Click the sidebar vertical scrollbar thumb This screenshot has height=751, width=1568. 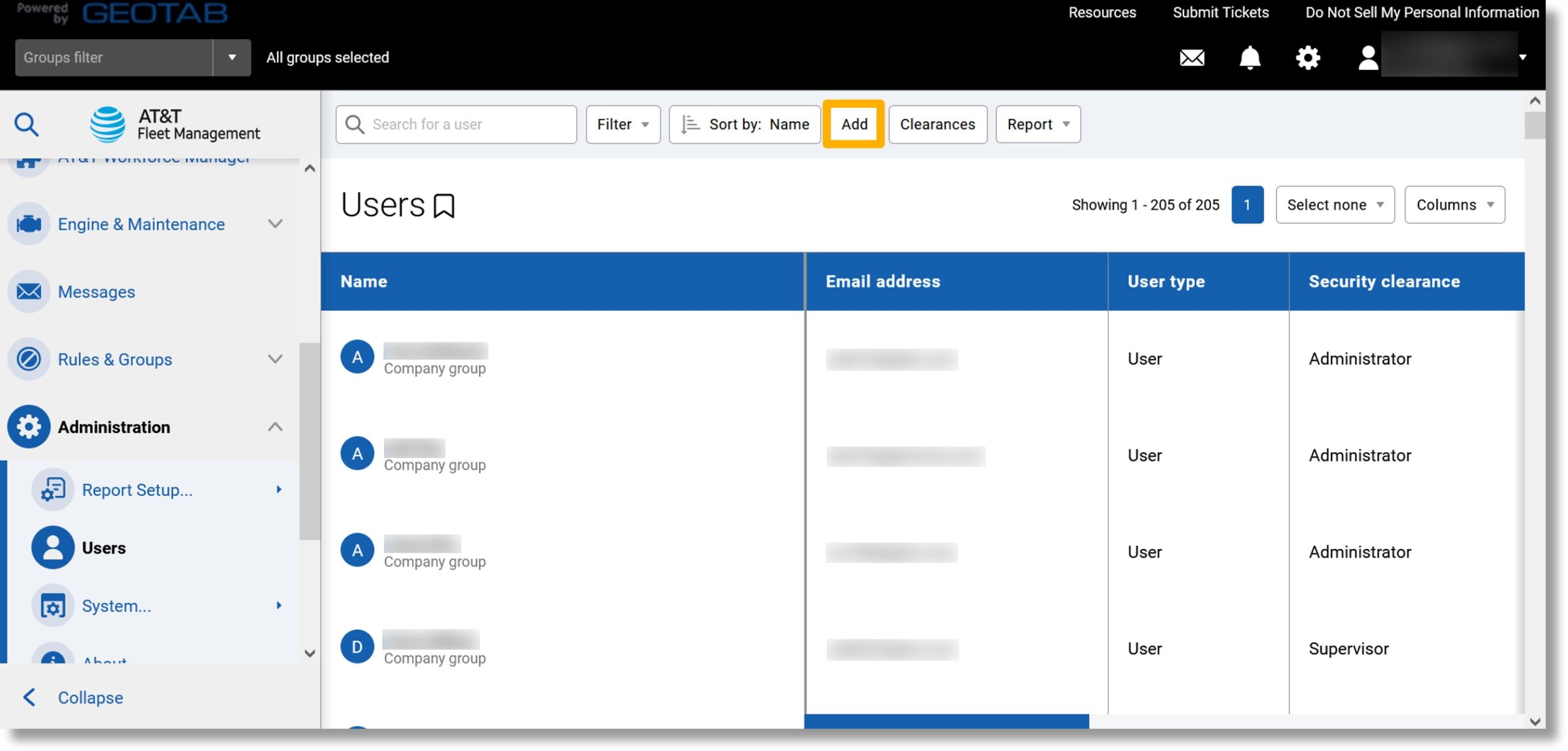pyautogui.click(x=309, y=441)
